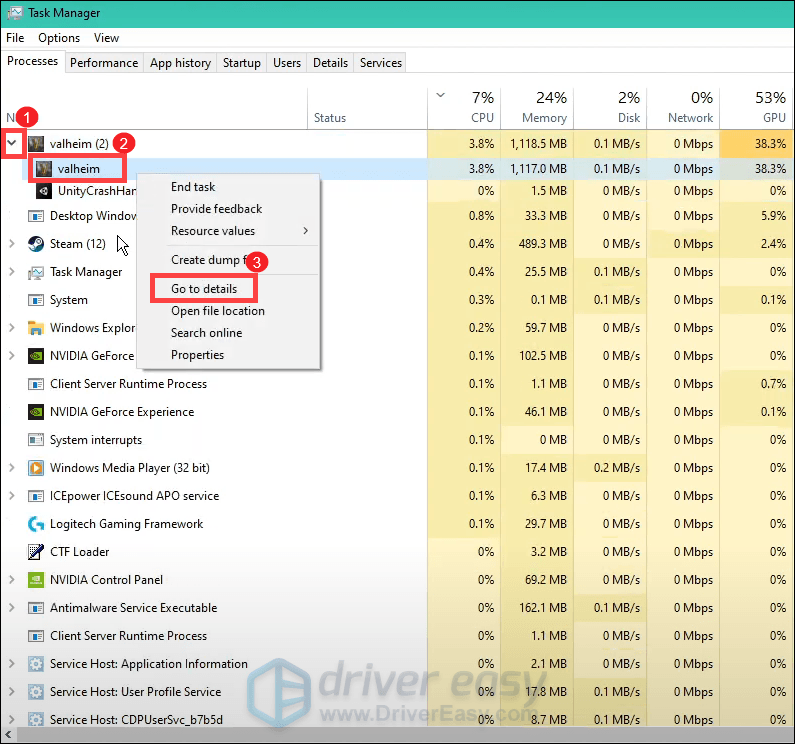Select Search online menu entry
The height and width of the screenshot is (744, 795).
pyautogui.click(x=228, y=333)
